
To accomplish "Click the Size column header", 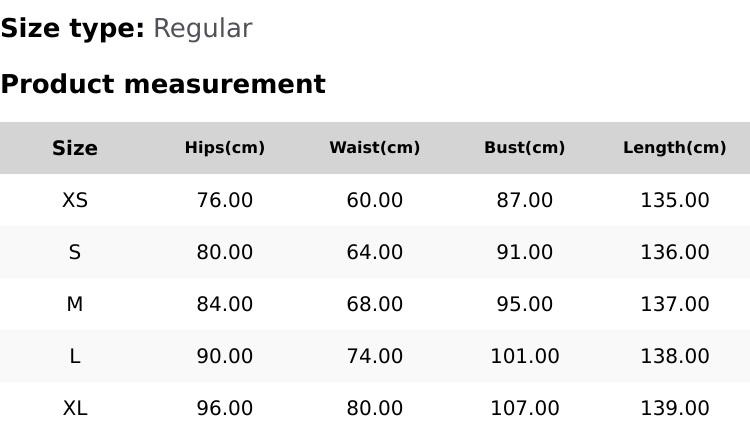I will pos(75,148).
